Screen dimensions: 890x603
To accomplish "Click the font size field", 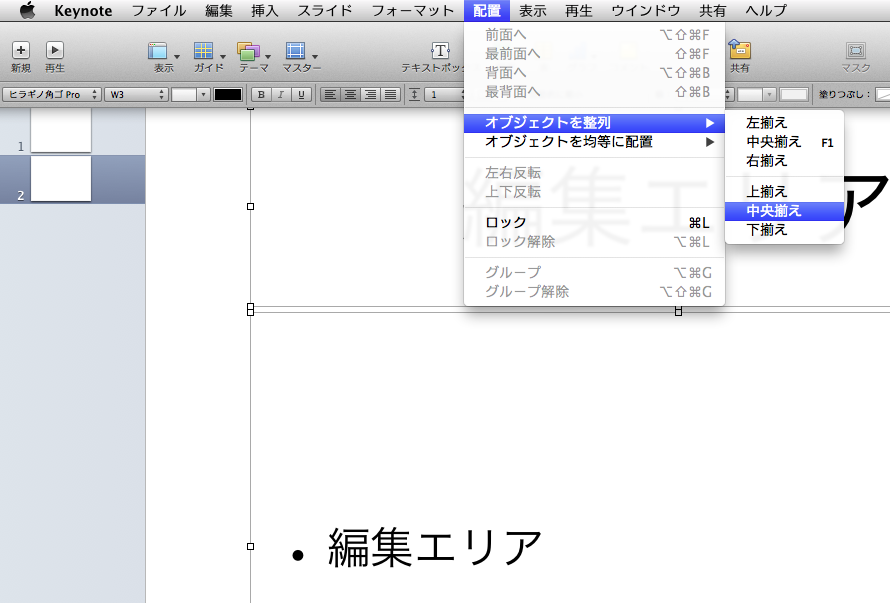I will point(183,94).
